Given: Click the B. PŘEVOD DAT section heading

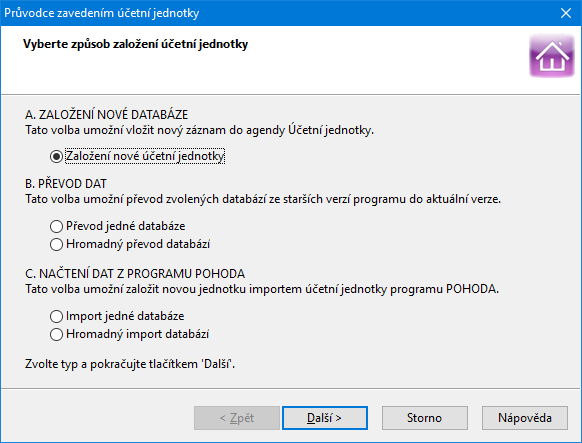Looking at the screenshot, I should (x=66, y=184).
